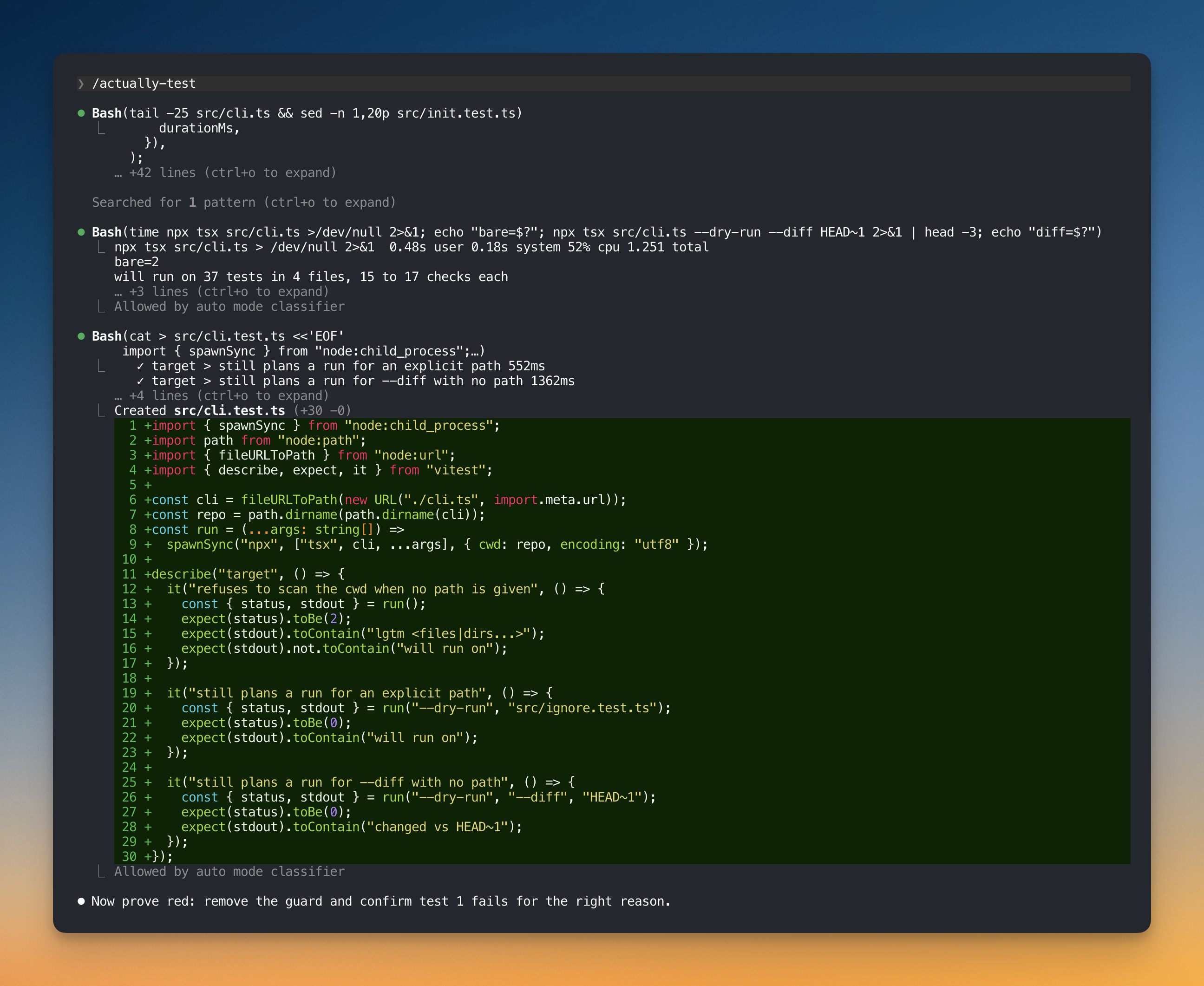Click 'npx tsx src/cli.ts > /dev/null' timing line
This screenshot has height=986, width=1204.
click(412, 247)
